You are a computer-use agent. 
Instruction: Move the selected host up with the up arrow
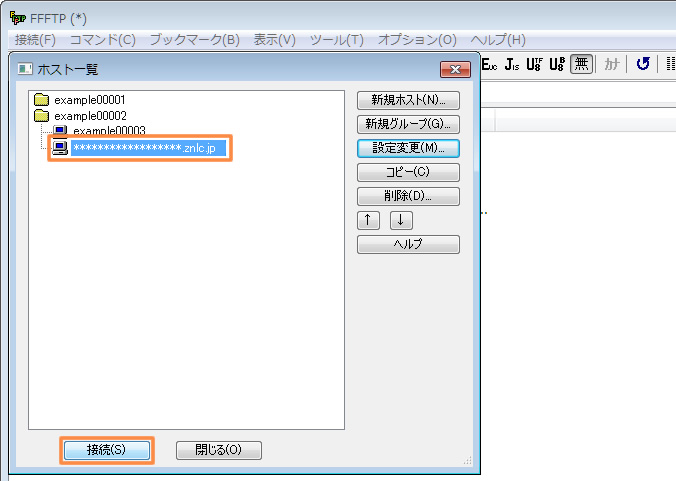coord(368,220)
